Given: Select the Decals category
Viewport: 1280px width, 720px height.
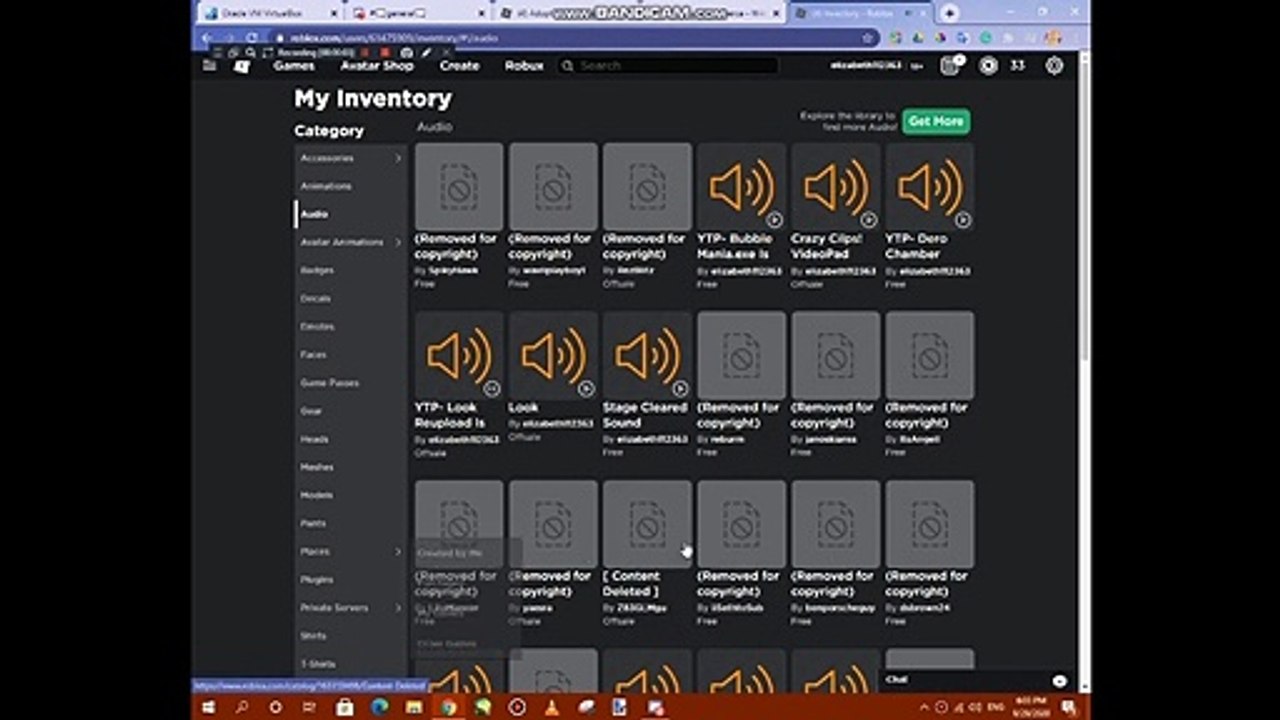Looking at the screenshot, I should click(316, 298).
